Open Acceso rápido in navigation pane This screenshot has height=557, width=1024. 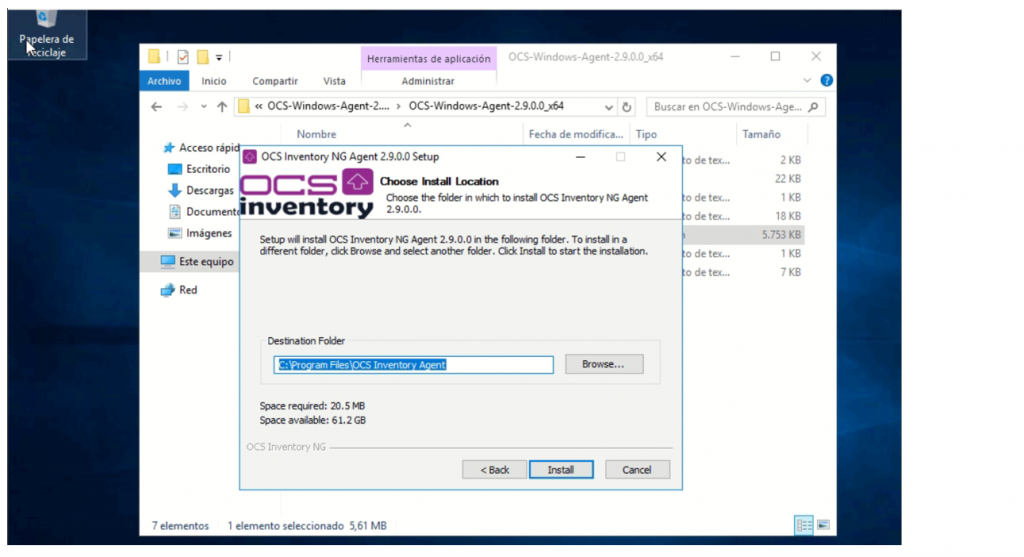[202, 148]
